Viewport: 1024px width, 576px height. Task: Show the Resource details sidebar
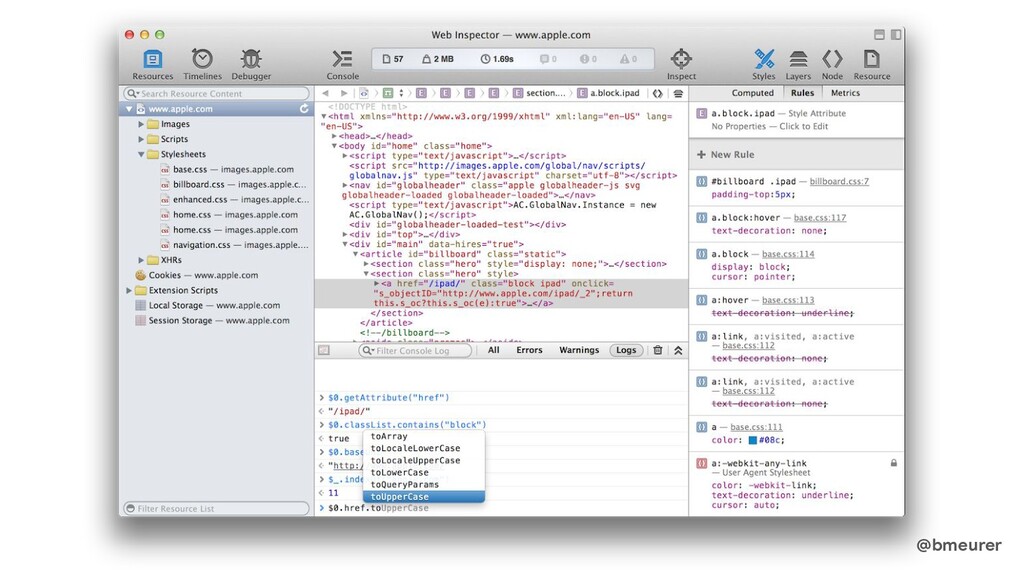tap(872, 65)
